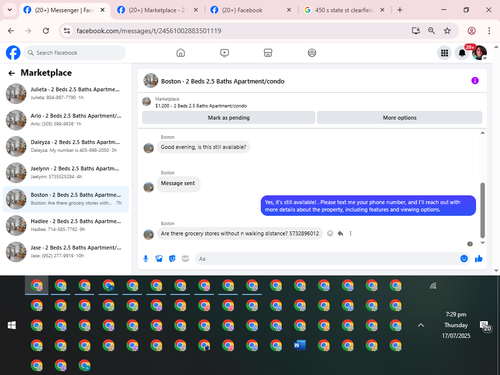500x375 pixels.
Task: Click the chat scroll up arrow
Action: tap(482, 133)
